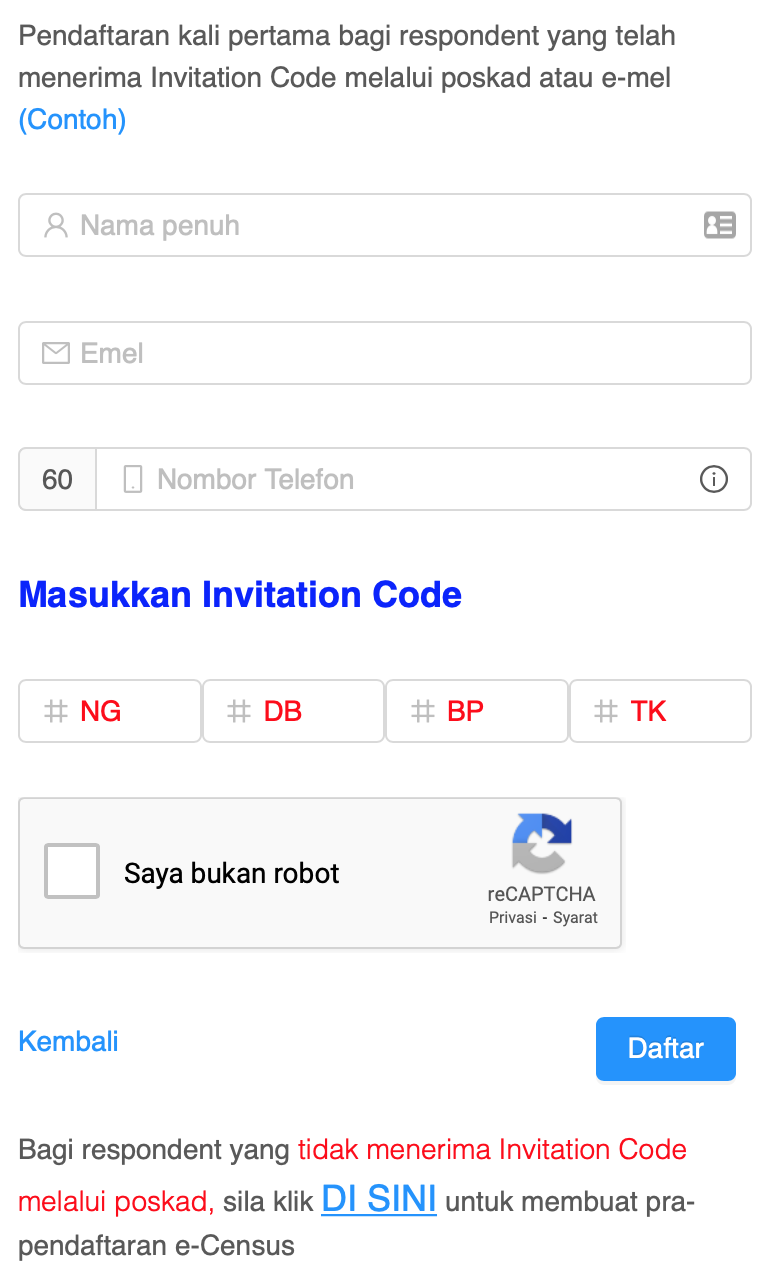
Task: Click the reCAPTCHA logo
Action: pos(542,844)
